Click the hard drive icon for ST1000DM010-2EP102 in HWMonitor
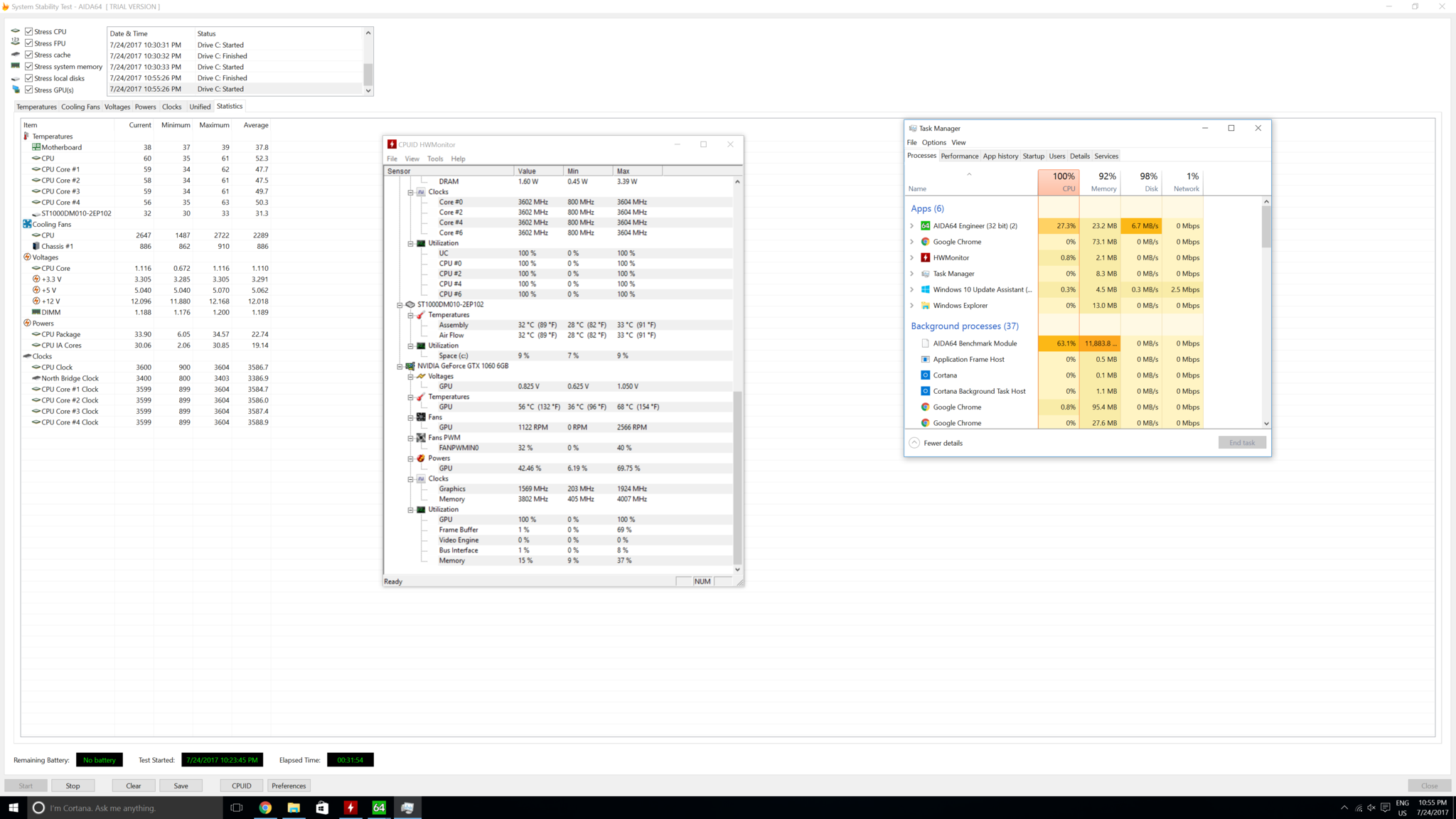Screen dimensions: 1456x819 [410, 304]
